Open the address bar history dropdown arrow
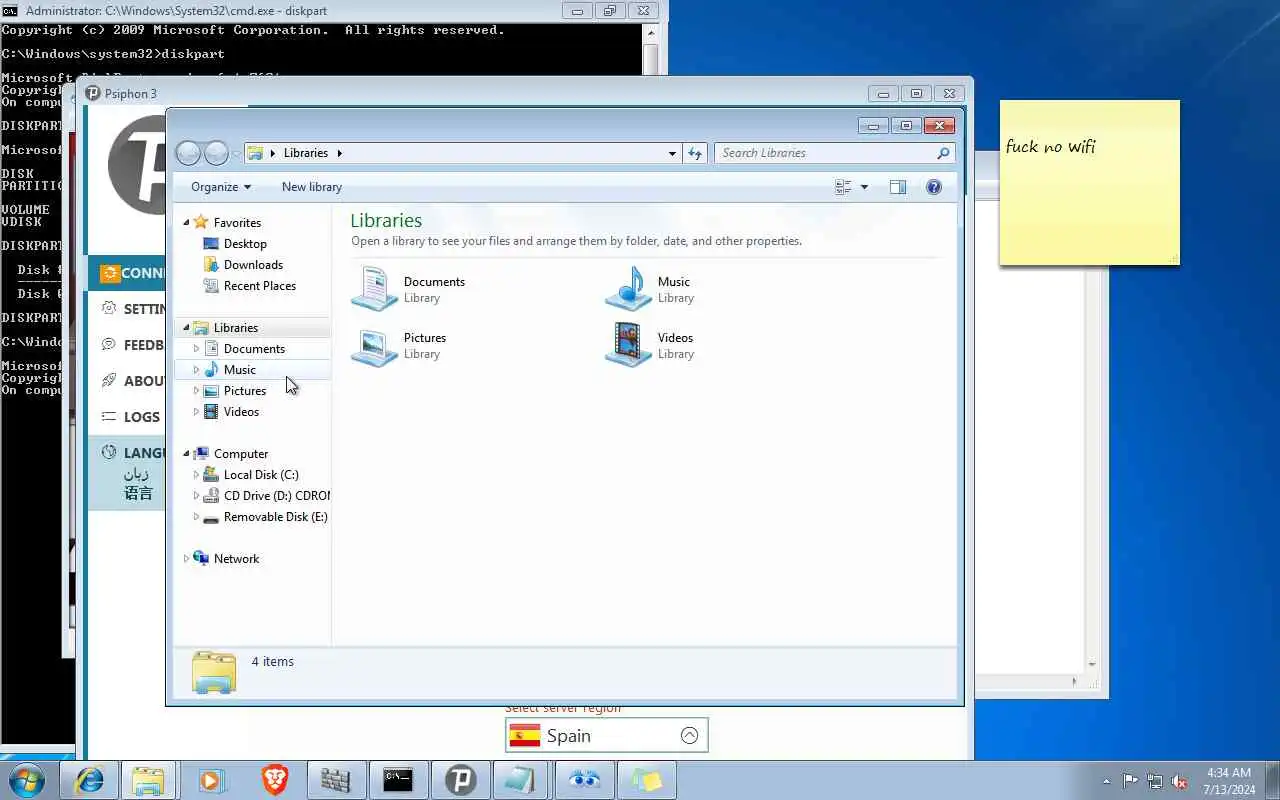The width and height of the screenshot is (1280, 800). coord(672,153)
